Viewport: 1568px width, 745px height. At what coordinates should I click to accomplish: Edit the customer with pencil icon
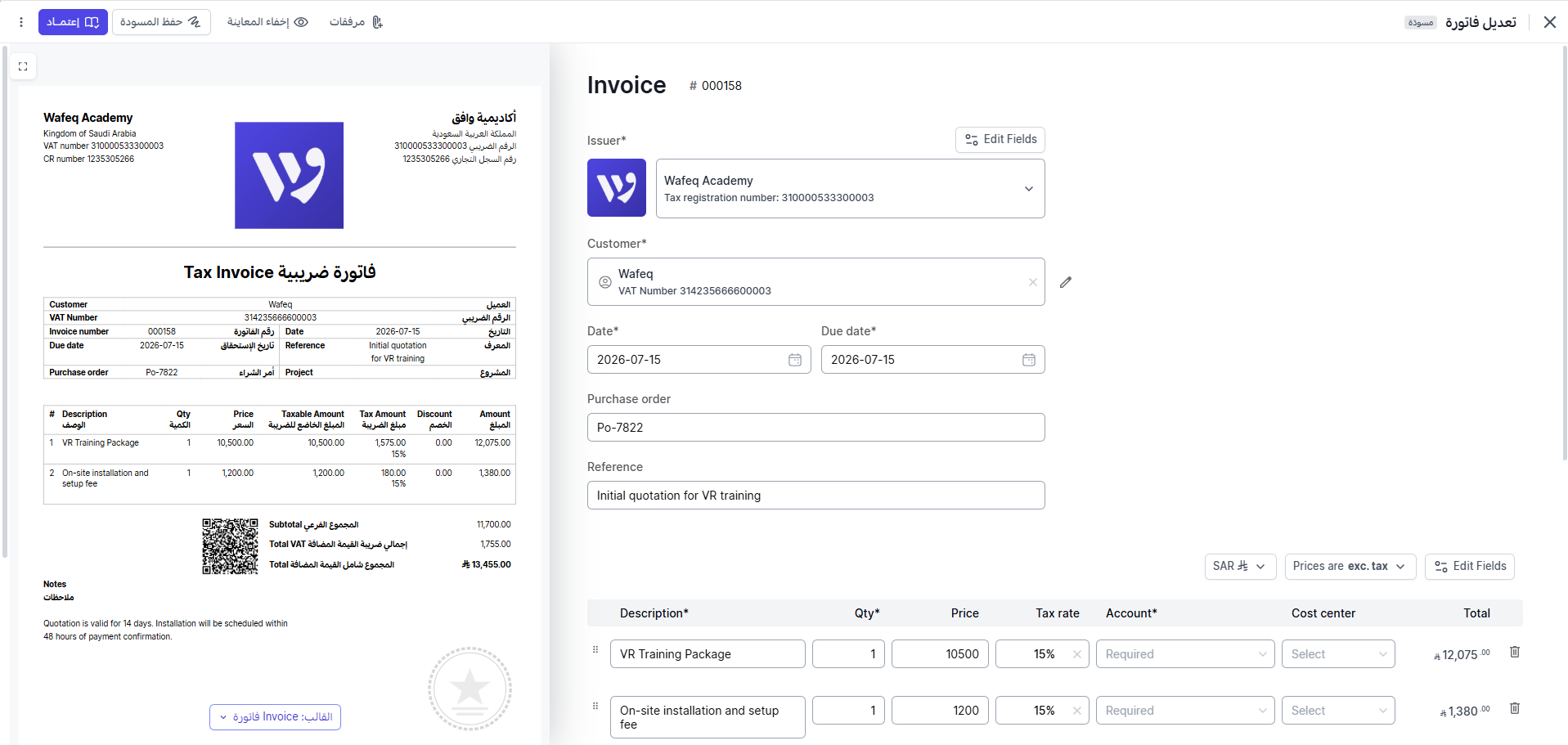tap(1066, 282)
